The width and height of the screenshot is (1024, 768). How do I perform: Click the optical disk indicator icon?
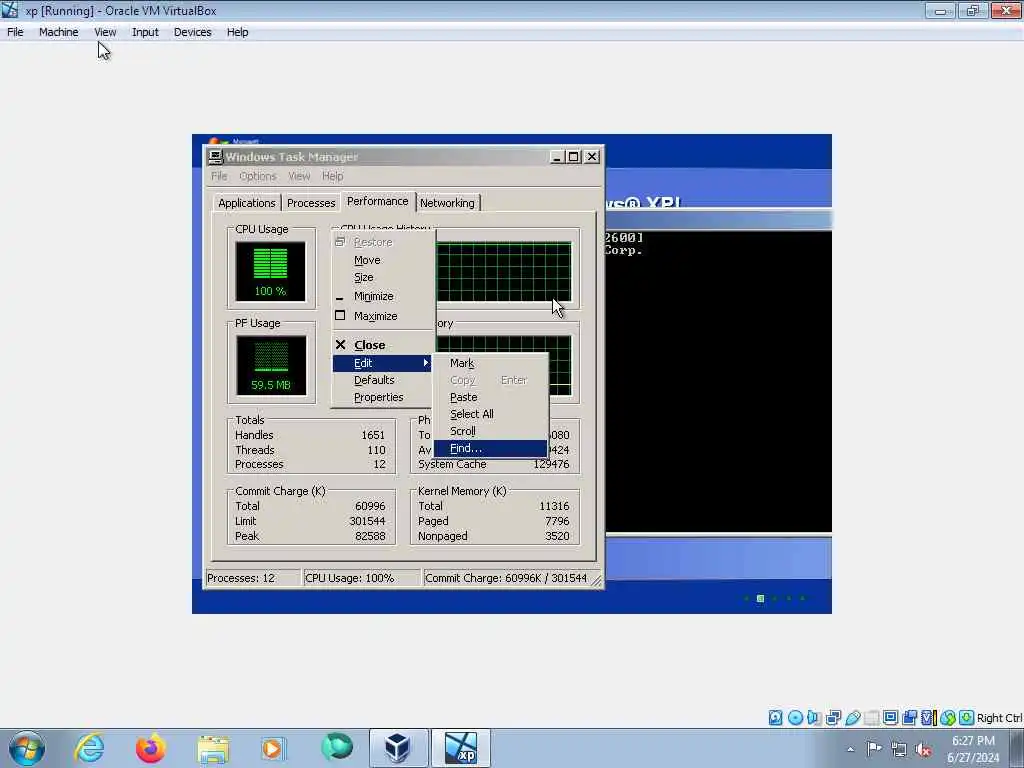795,718
